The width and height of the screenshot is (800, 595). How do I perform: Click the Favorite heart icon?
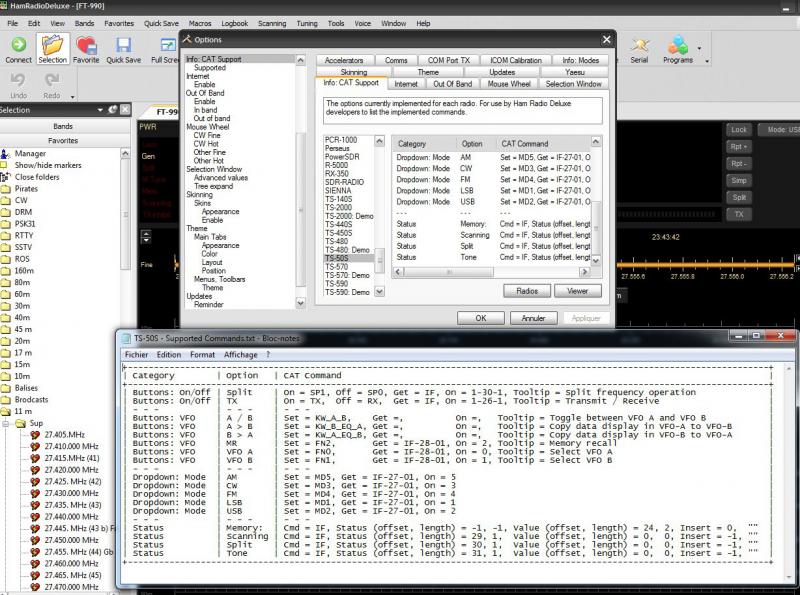pos(86,45)
